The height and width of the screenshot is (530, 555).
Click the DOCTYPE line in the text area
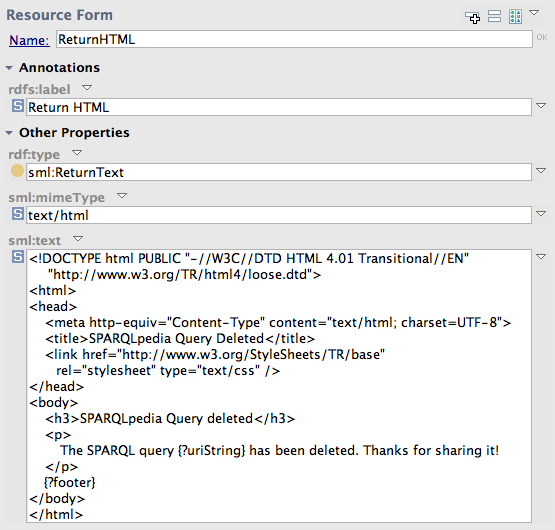tap(249, 258)
